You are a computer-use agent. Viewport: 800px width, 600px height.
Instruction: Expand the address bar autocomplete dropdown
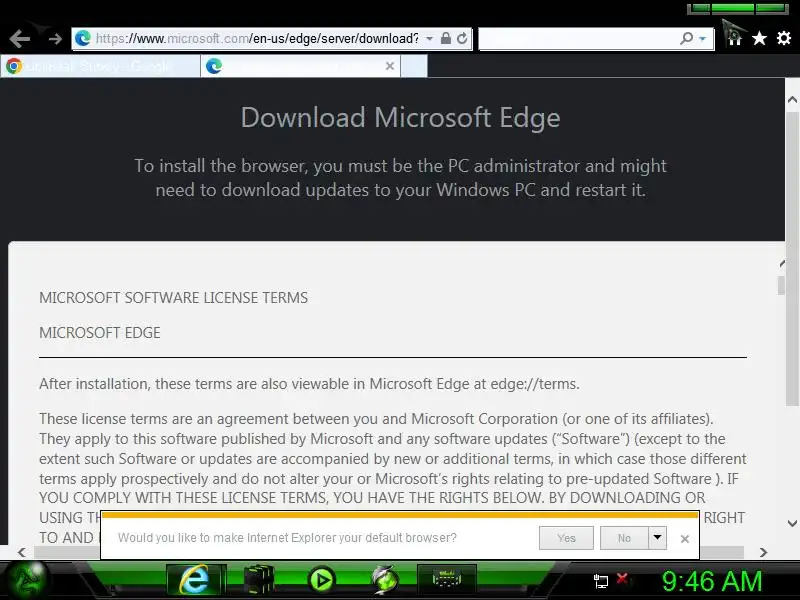[x=430, y=39]
